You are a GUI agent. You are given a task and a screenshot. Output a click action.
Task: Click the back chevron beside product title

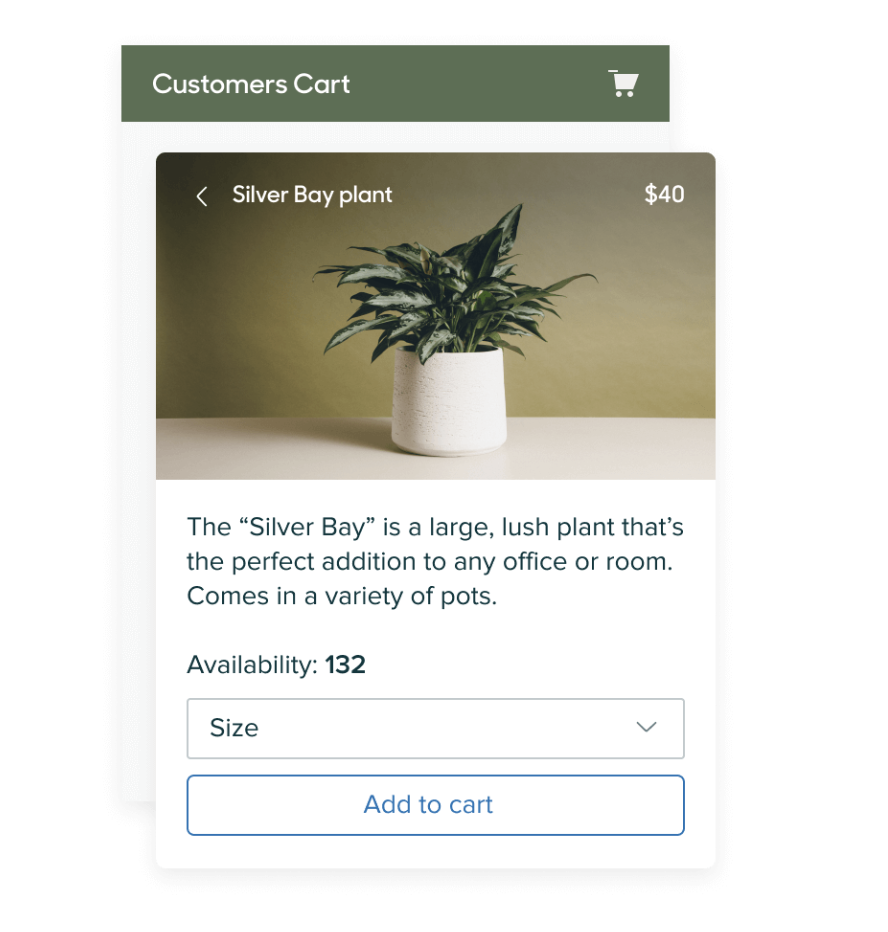[x=201, y=195]
